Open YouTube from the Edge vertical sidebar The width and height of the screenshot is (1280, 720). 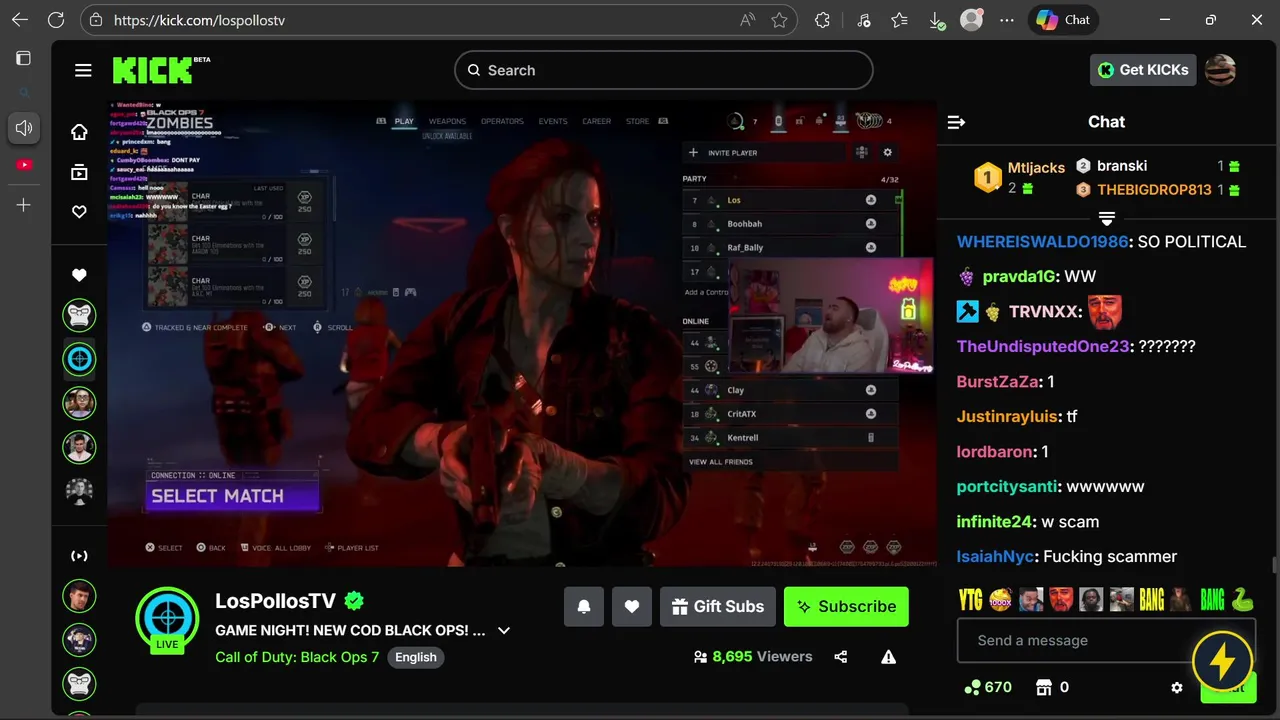pos(24,164)
